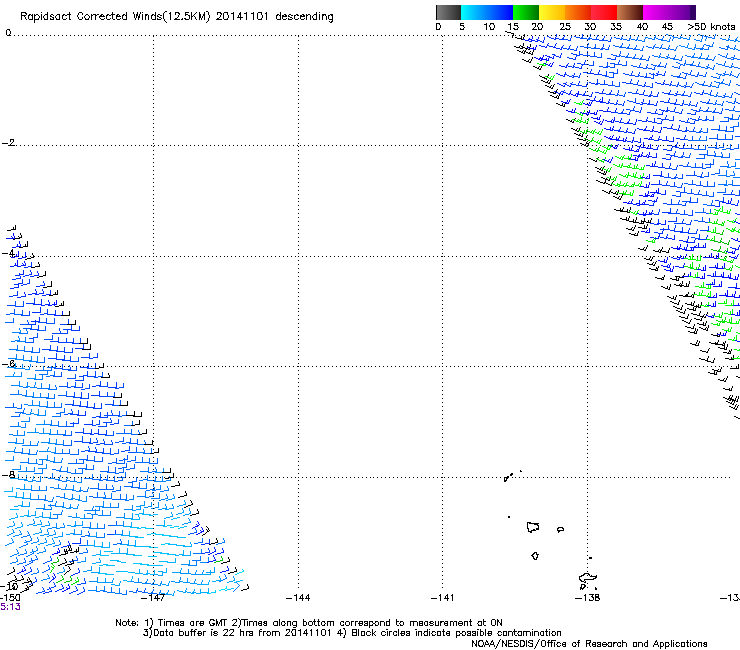Screen dimensions: 740x650
Task: Click the '-10' latitude axis label
Action: (9, 586)
